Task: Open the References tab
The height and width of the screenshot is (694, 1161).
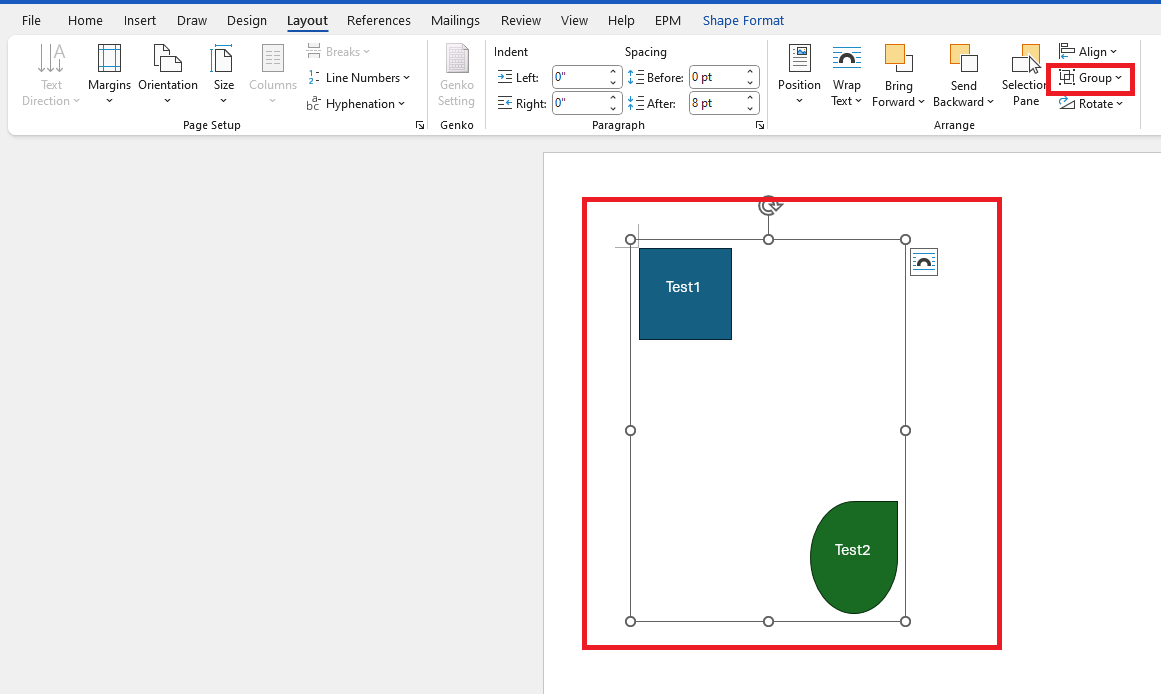Action: 378,21
